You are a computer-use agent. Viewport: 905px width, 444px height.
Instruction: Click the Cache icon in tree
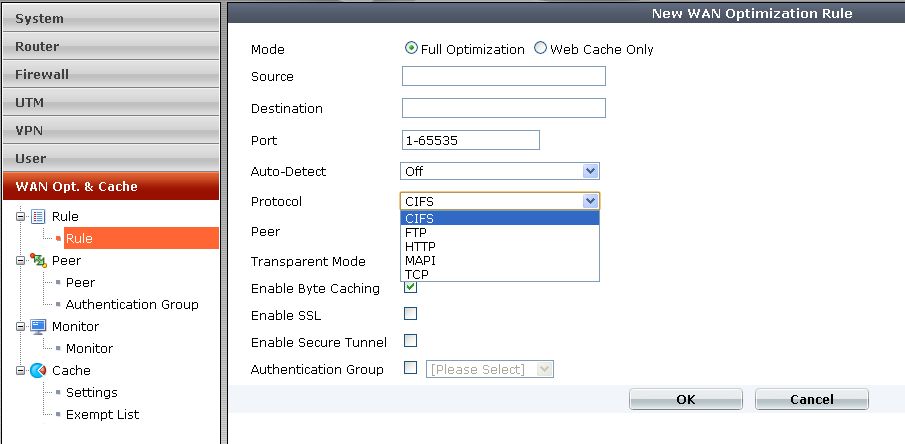(38, 370)
